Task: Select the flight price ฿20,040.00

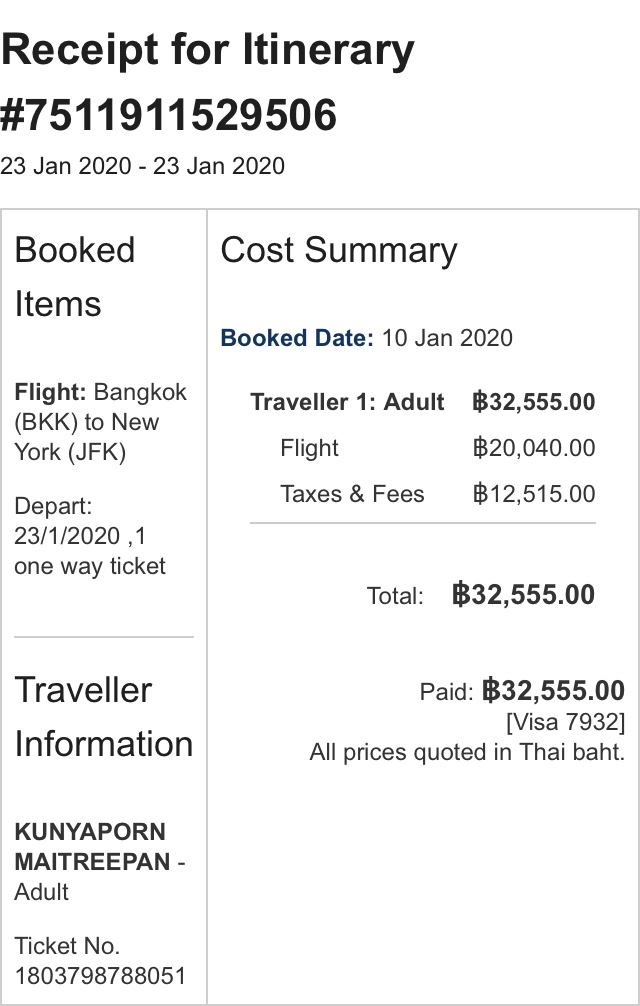Action: pos(534,448)
